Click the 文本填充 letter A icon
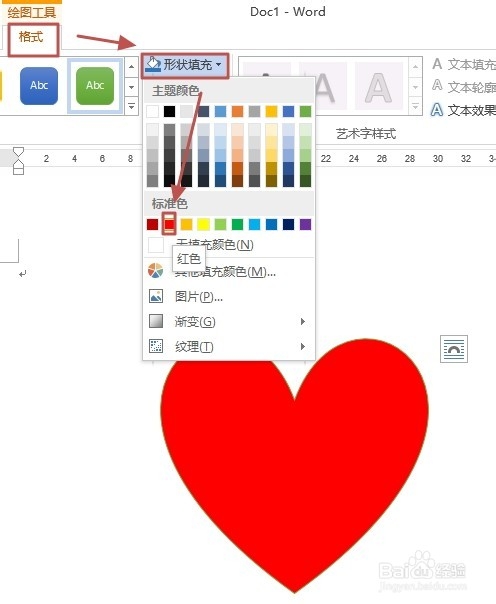The image size is (496, 604). tap(437, 64)
